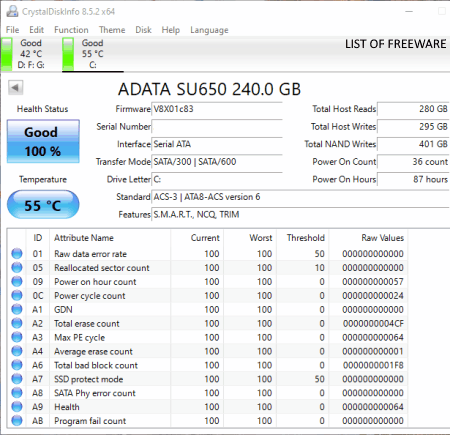Open the File menu
This screenshot has width=450, height=435.
click(12, 30)
